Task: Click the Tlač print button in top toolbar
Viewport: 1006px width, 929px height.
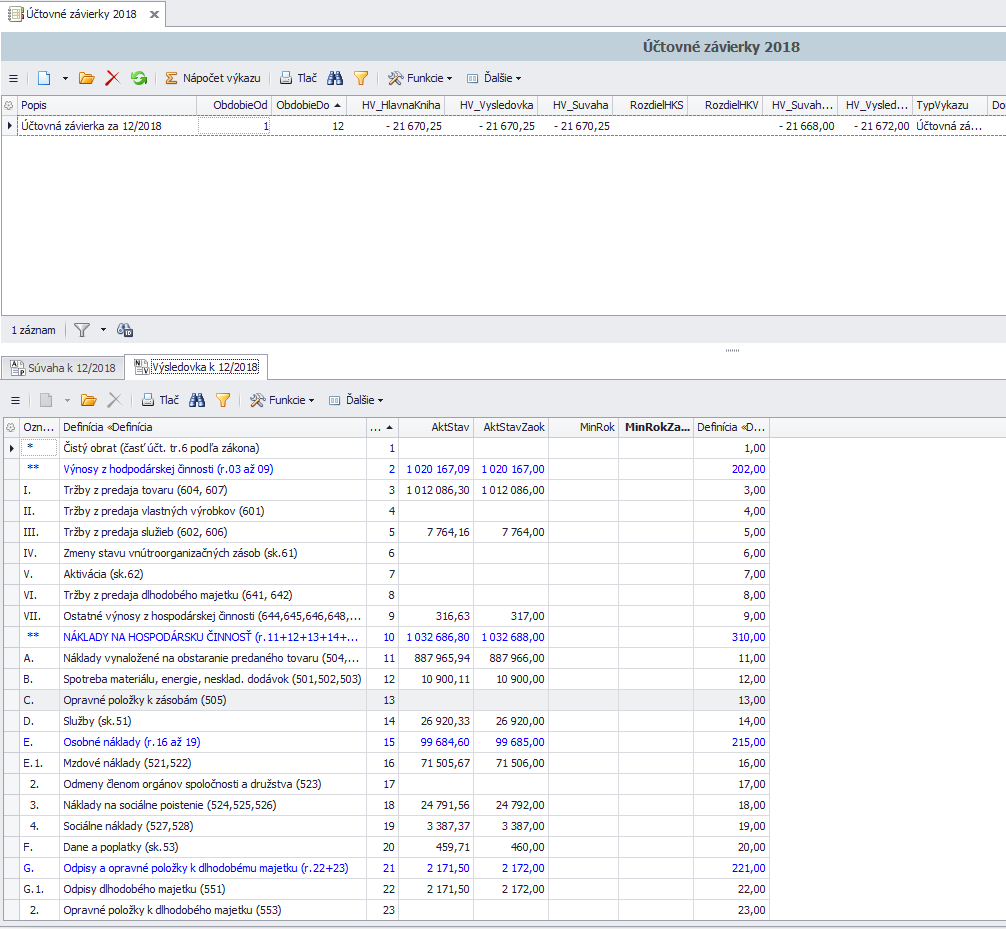Action: tap(298, 78)
